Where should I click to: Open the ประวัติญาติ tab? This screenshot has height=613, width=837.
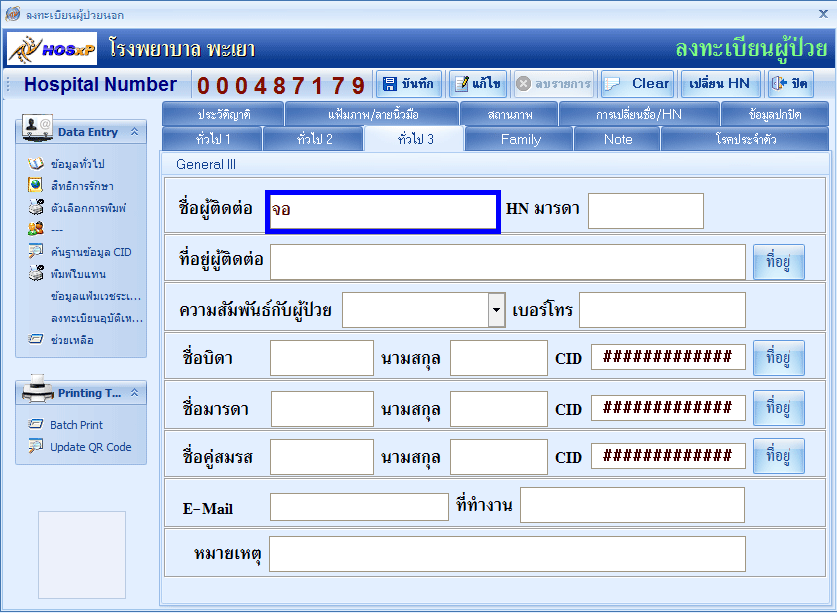[223, 114]
